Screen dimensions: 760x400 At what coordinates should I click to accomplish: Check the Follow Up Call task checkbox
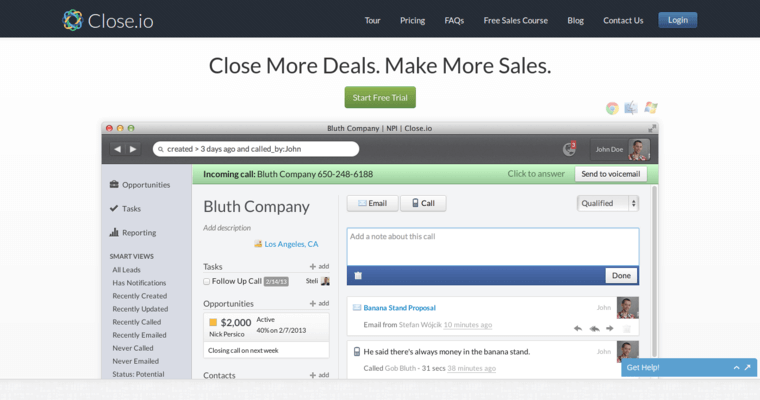point(207,282)
